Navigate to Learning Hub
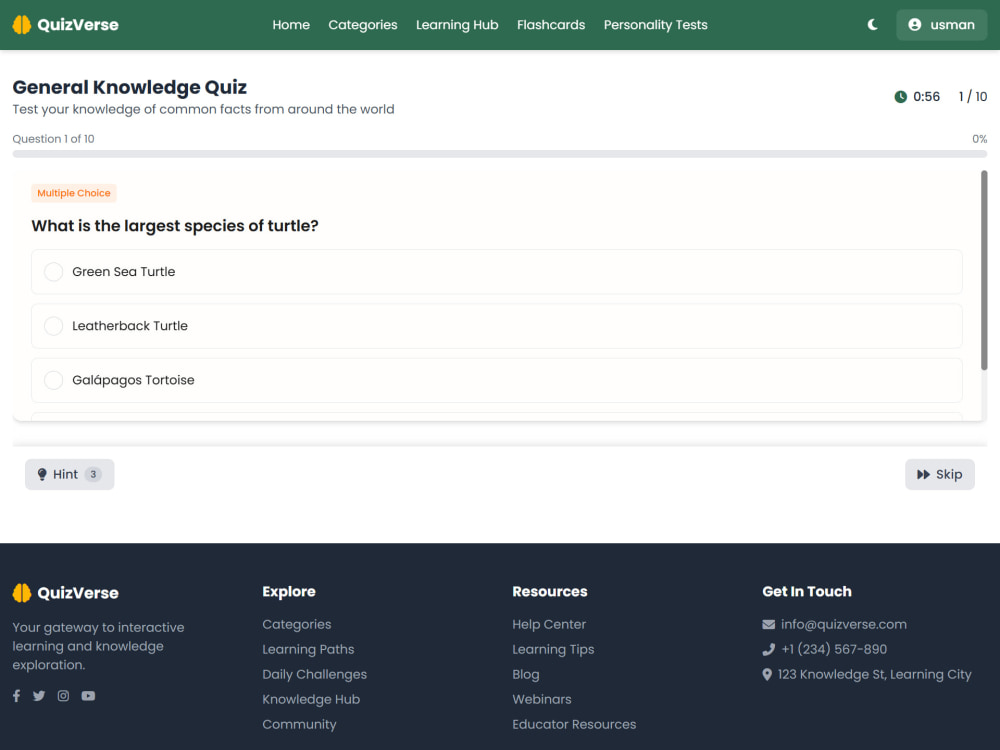 click(x=457, y=25)
